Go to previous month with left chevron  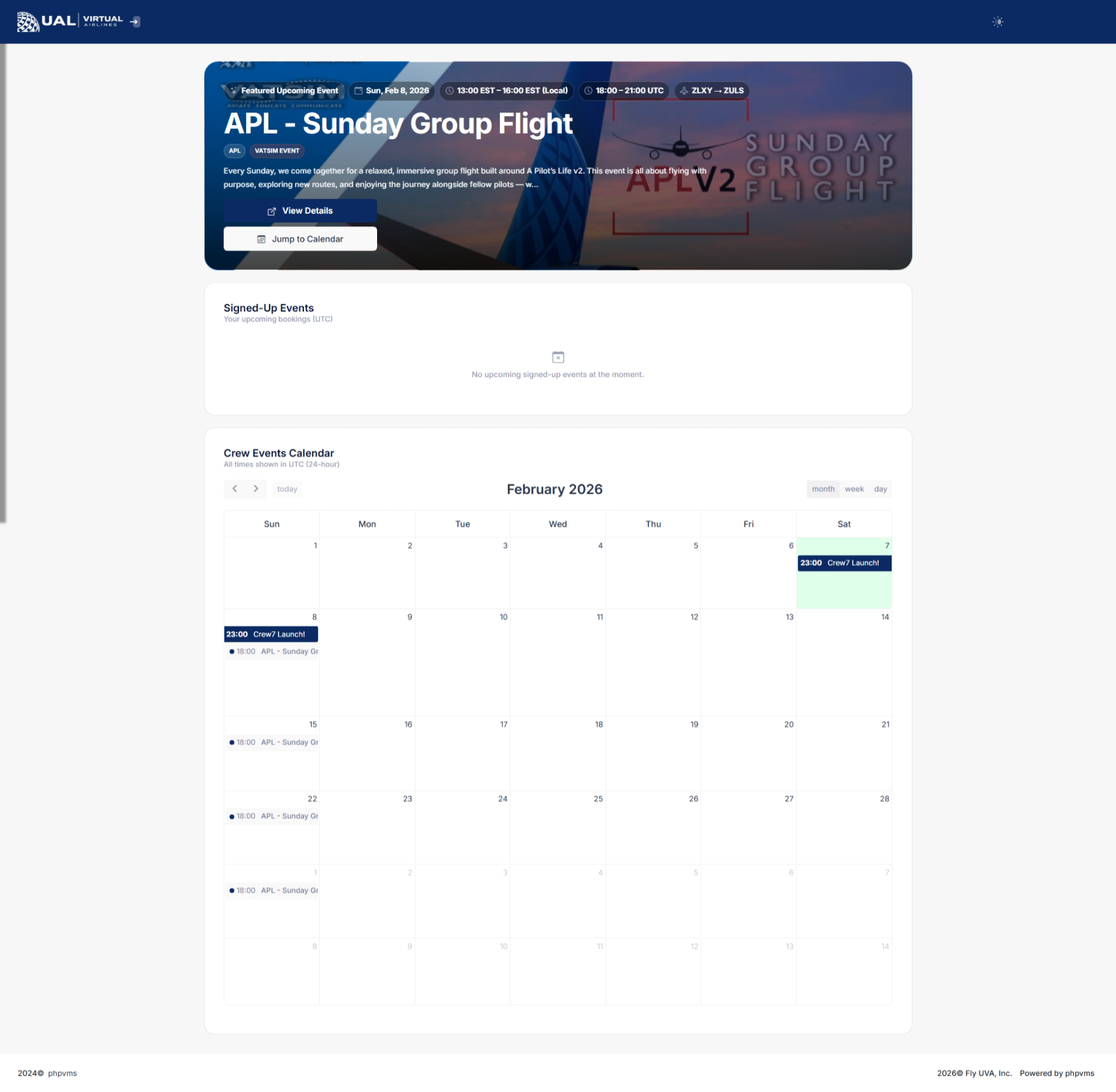235,489
